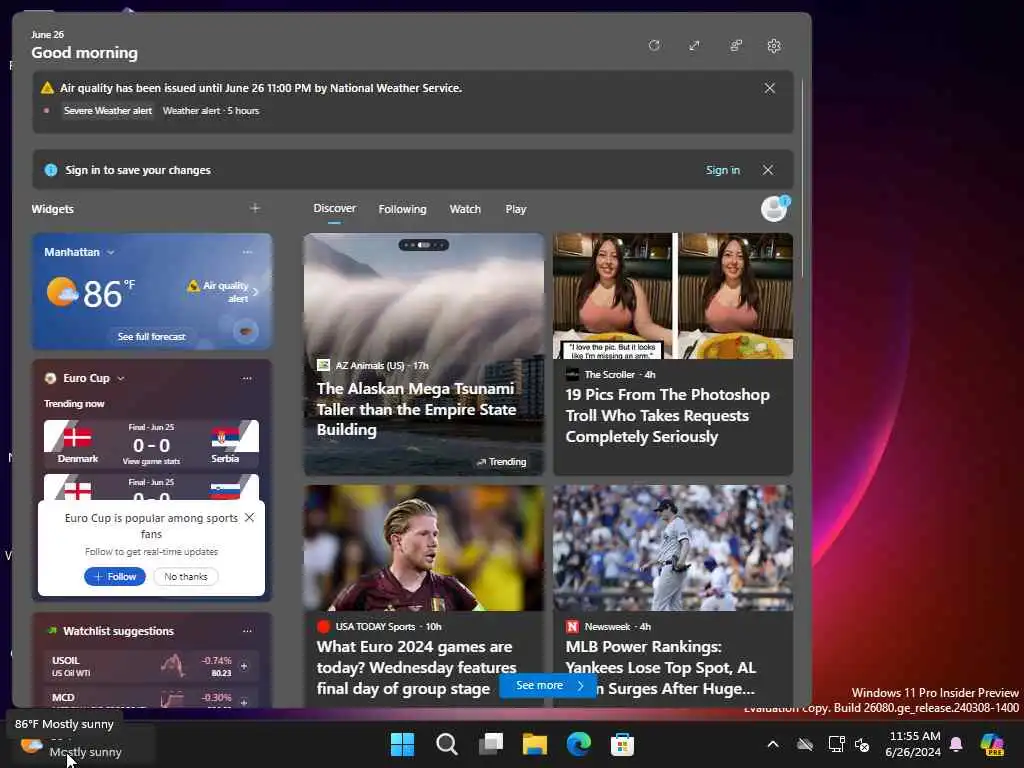Click the network display tray icon
Screen dimensions: 1024x768
pyautogui.click(x=837, y=744)
